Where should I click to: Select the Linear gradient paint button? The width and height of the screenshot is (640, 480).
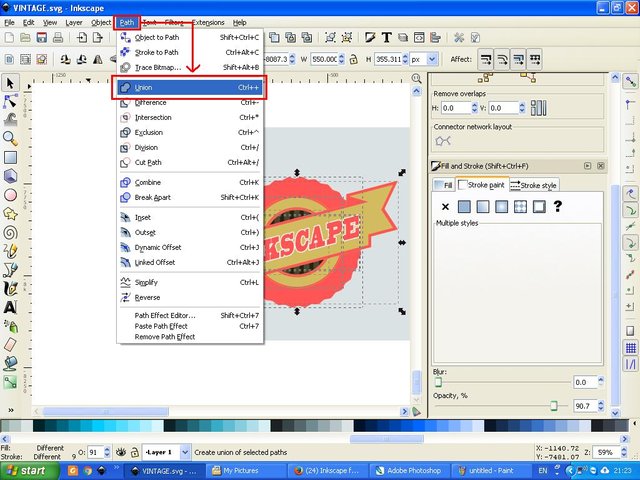(483, 207)
